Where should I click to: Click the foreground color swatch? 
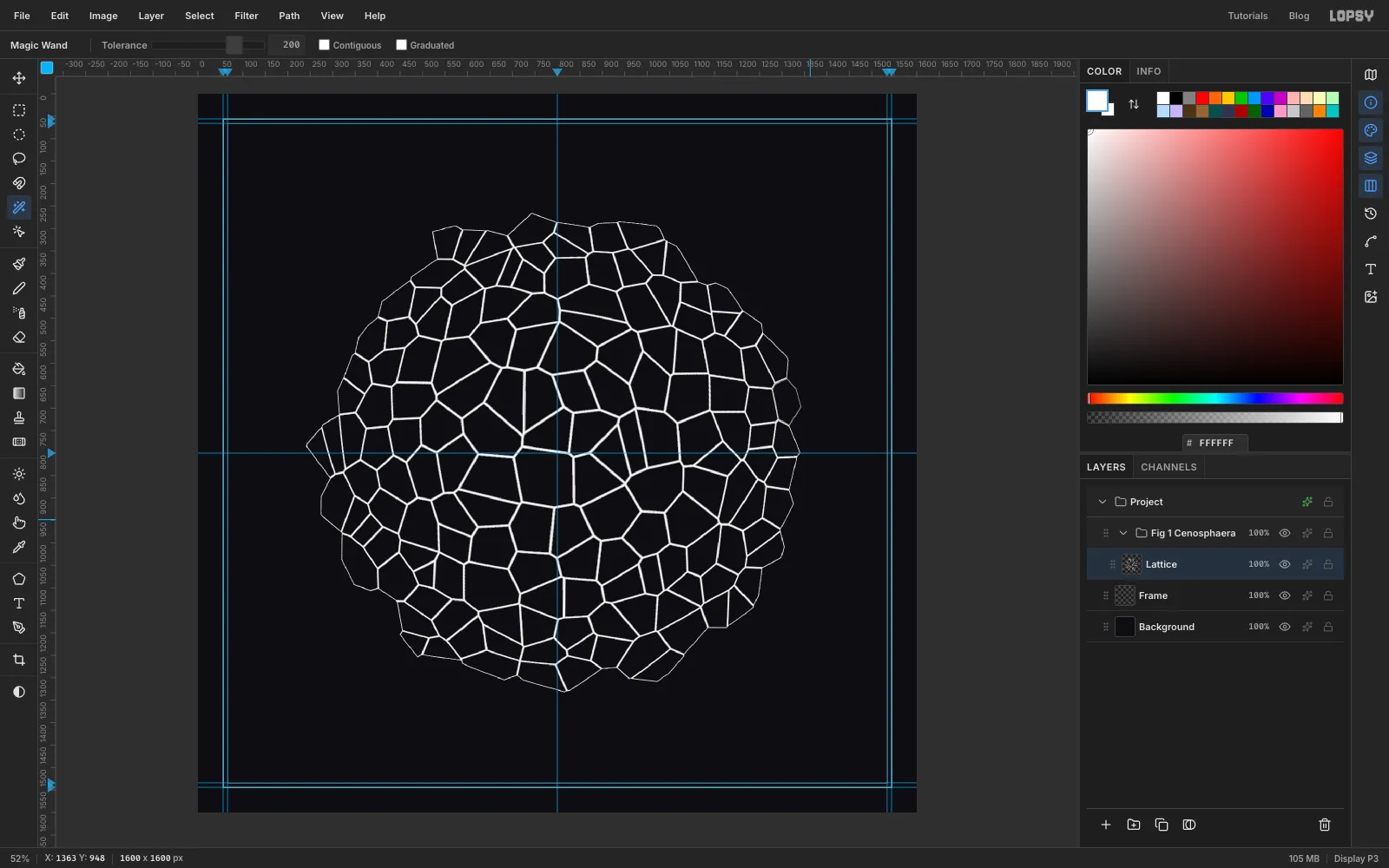(x=1097, y=101)
